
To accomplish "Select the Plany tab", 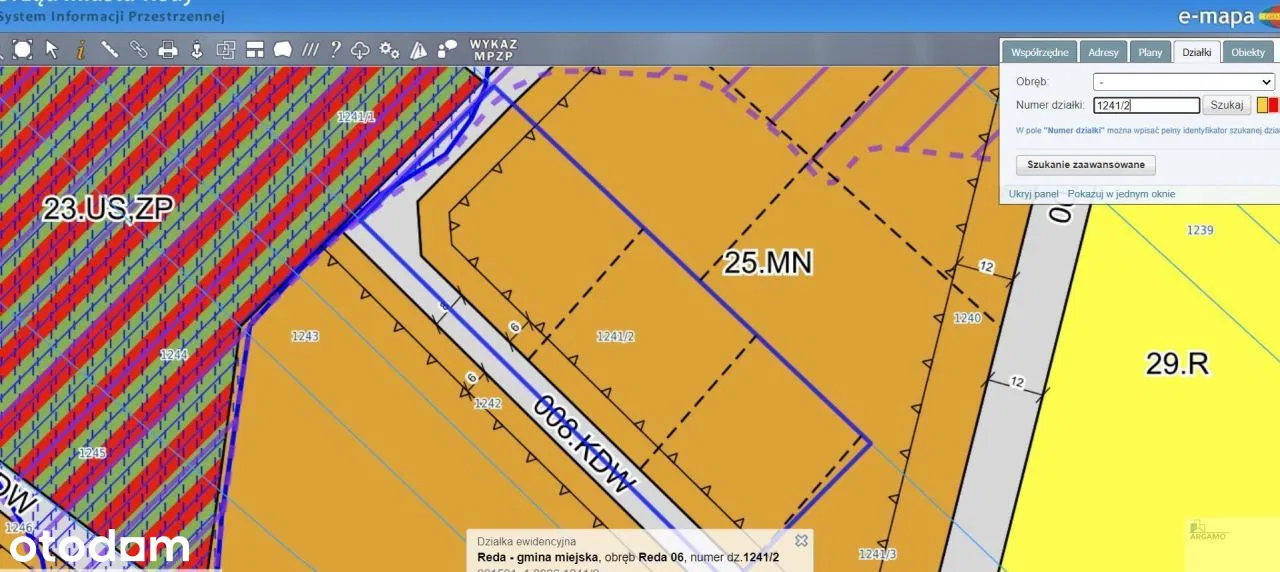I will pos(1150,52).
